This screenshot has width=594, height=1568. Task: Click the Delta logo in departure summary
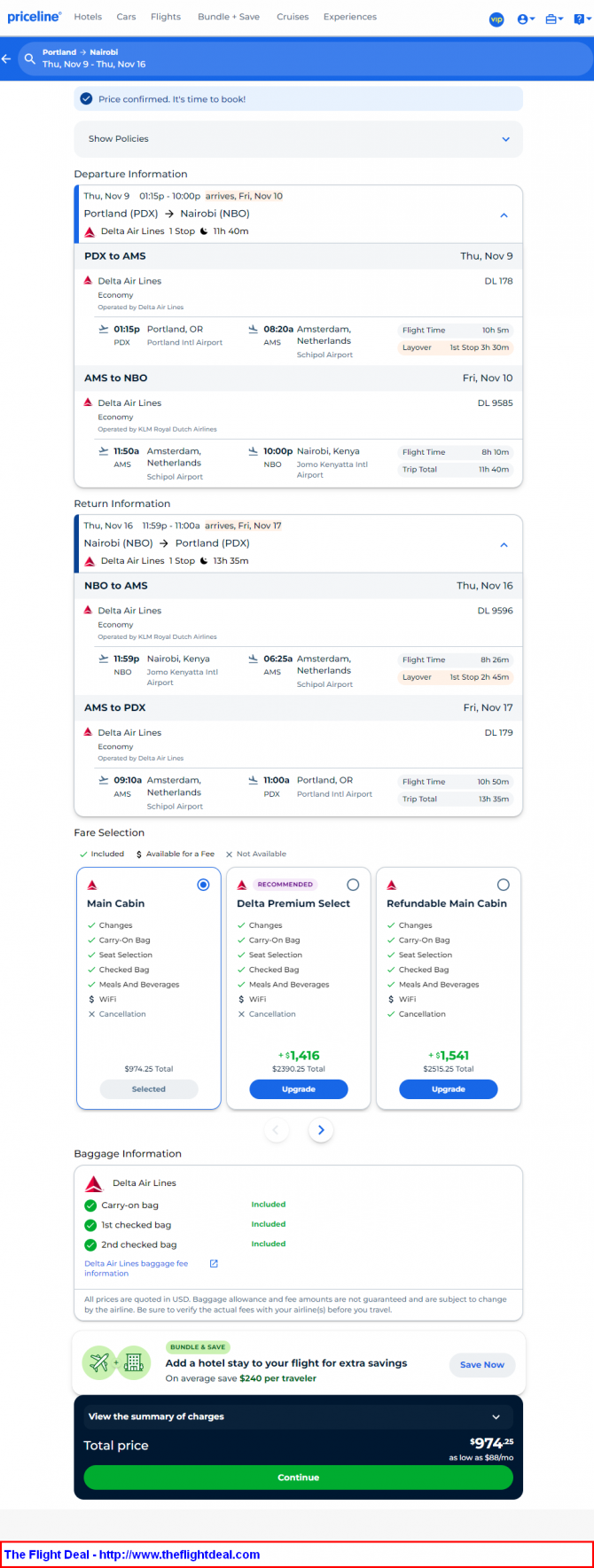(90, 231)
